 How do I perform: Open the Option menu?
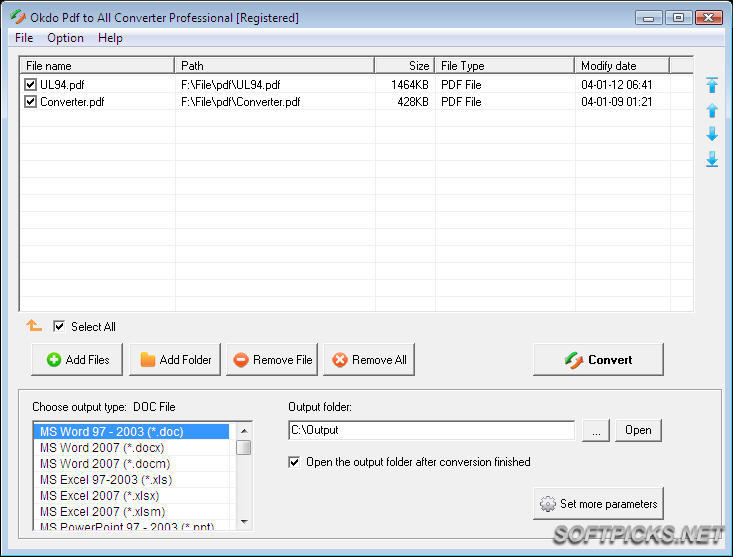[65, 38]
